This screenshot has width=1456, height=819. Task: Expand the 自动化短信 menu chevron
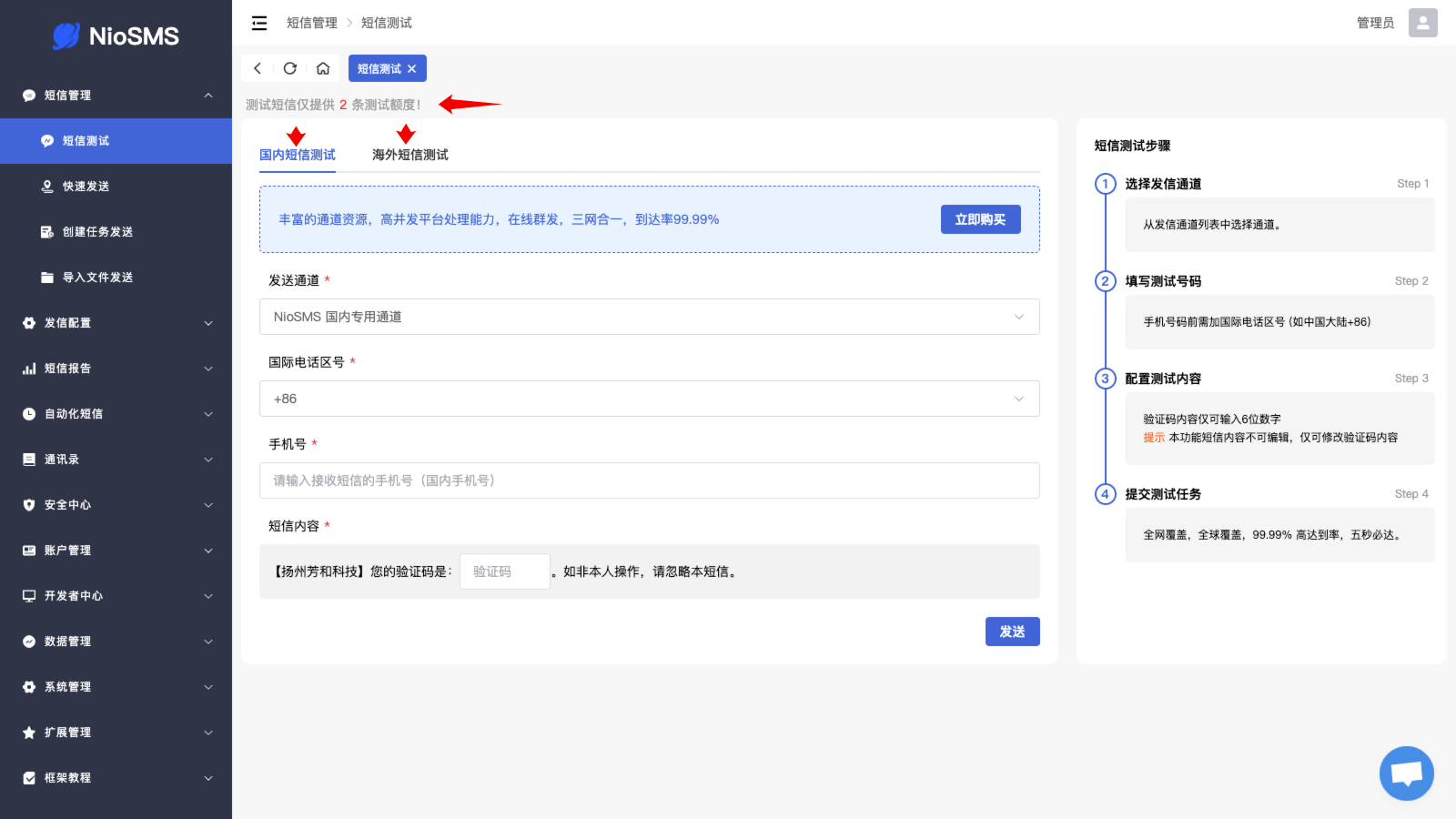[x=208, y=414]
